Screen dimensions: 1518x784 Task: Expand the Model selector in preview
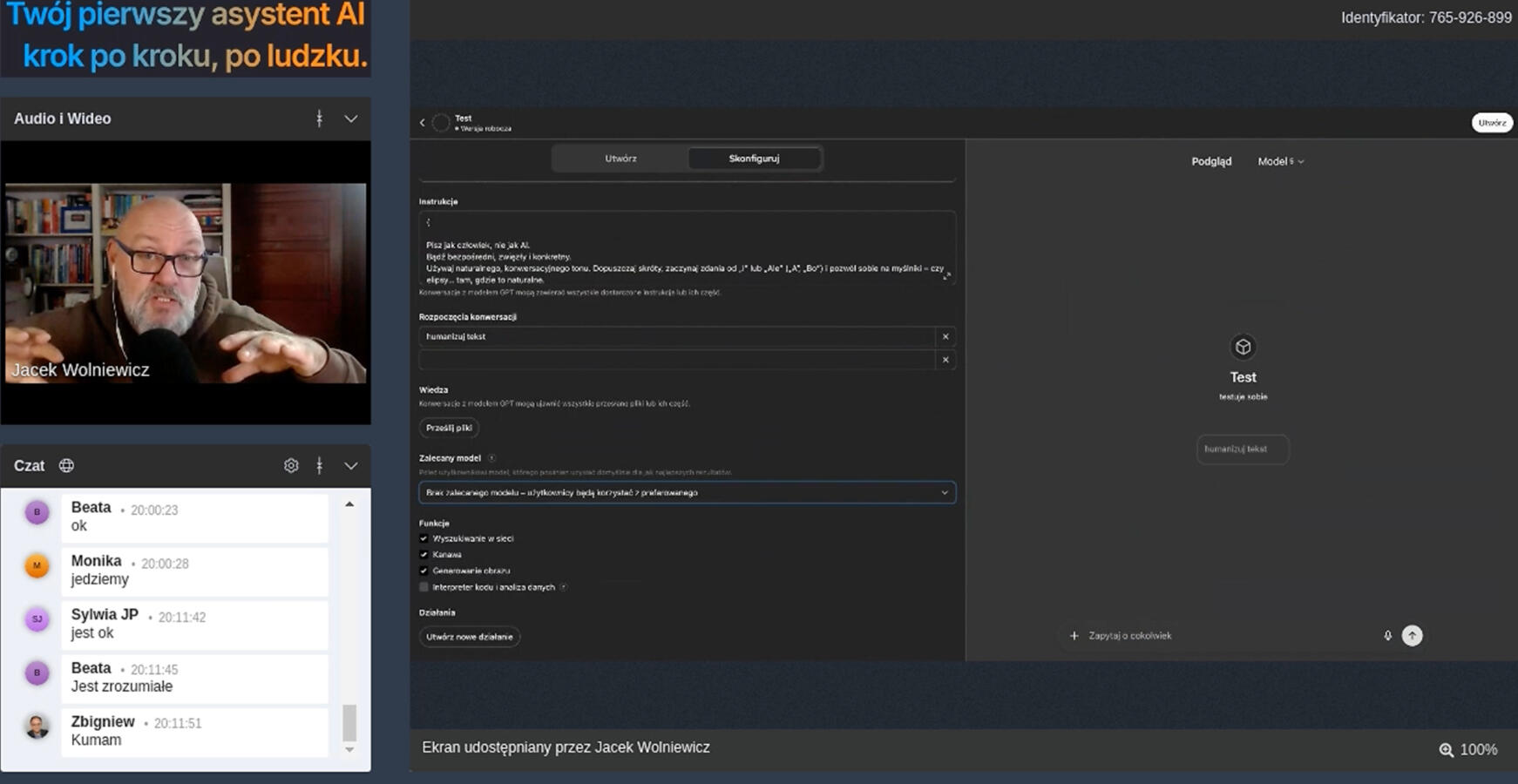coord(1280,162)
